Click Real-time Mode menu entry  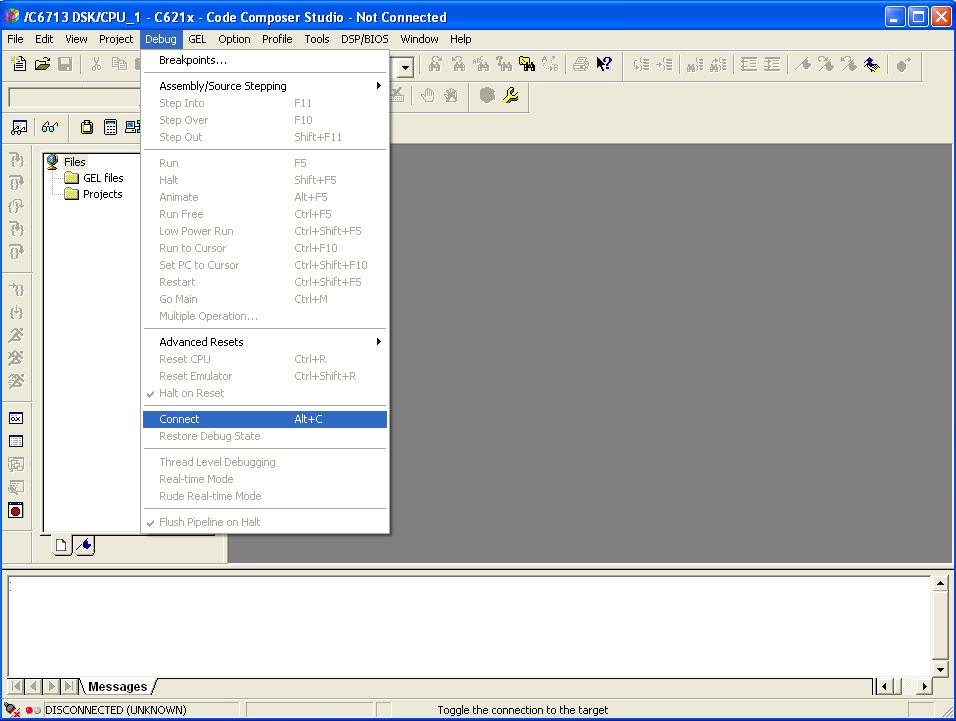(265, 479)
